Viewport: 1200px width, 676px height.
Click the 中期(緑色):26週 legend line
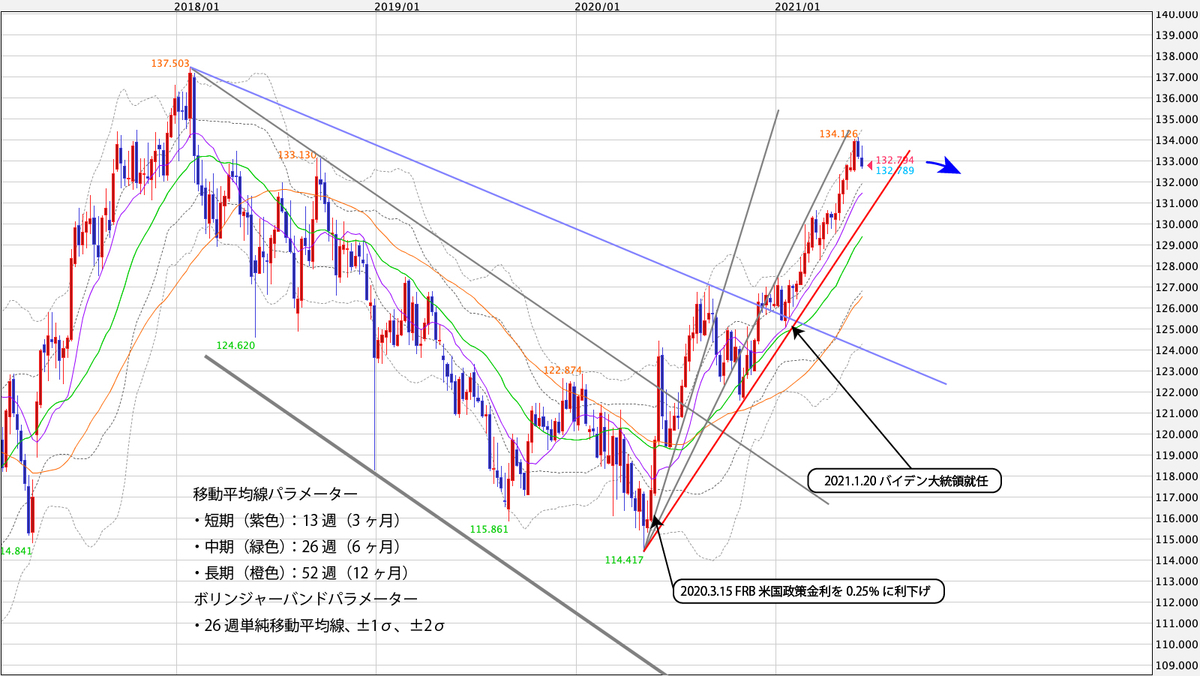click(296, 546)
